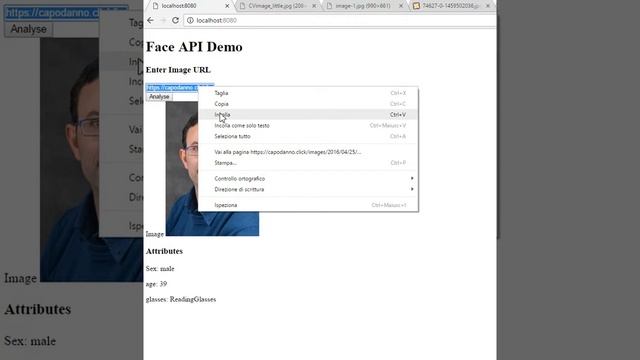Viewport: 640px width, 360px height.
Task: Click the portrait photo in the page
Action: [x=212, y=169]
